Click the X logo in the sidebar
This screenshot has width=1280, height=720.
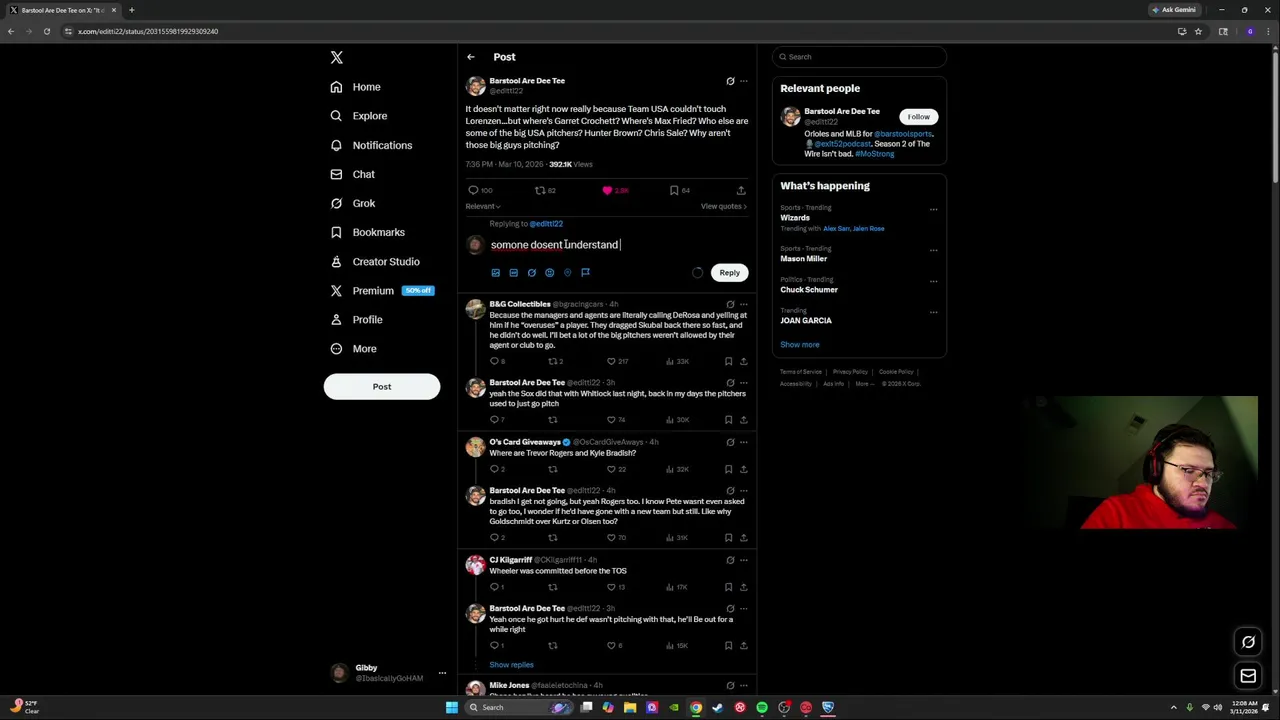click(x=337, y=58)
